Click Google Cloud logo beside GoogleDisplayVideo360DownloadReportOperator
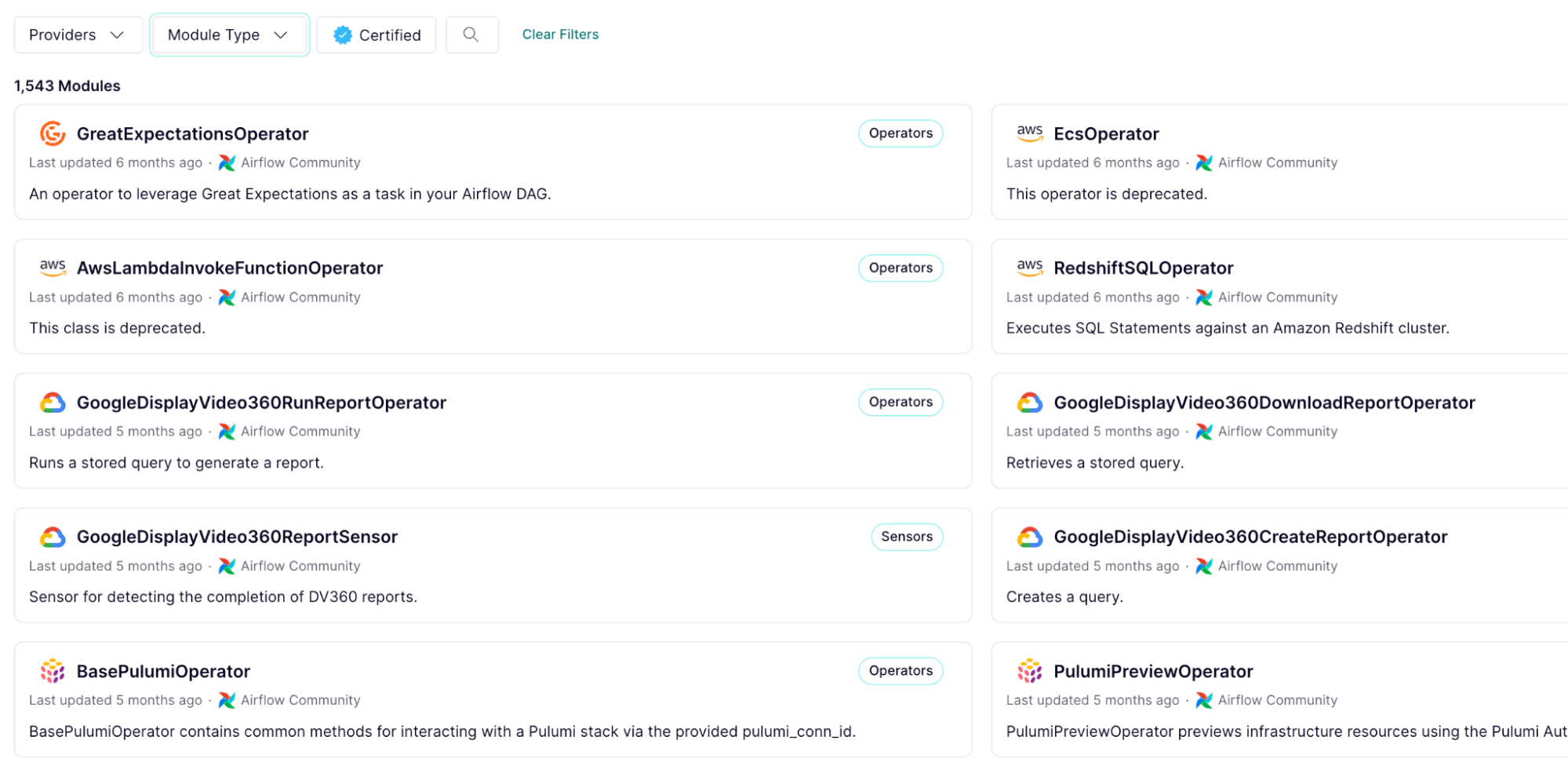 tap(1029, 403)
